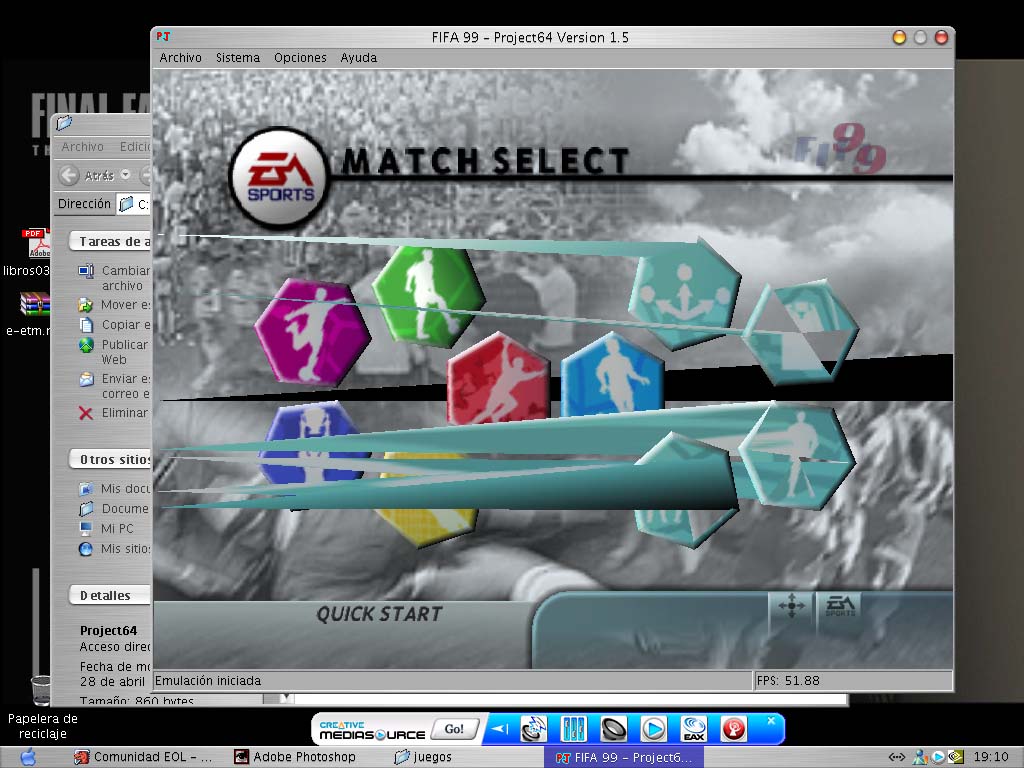The width and height of the screenshot is (1024, 768).
Task: Click the Eliminar file task link
Action: [114, 413]
